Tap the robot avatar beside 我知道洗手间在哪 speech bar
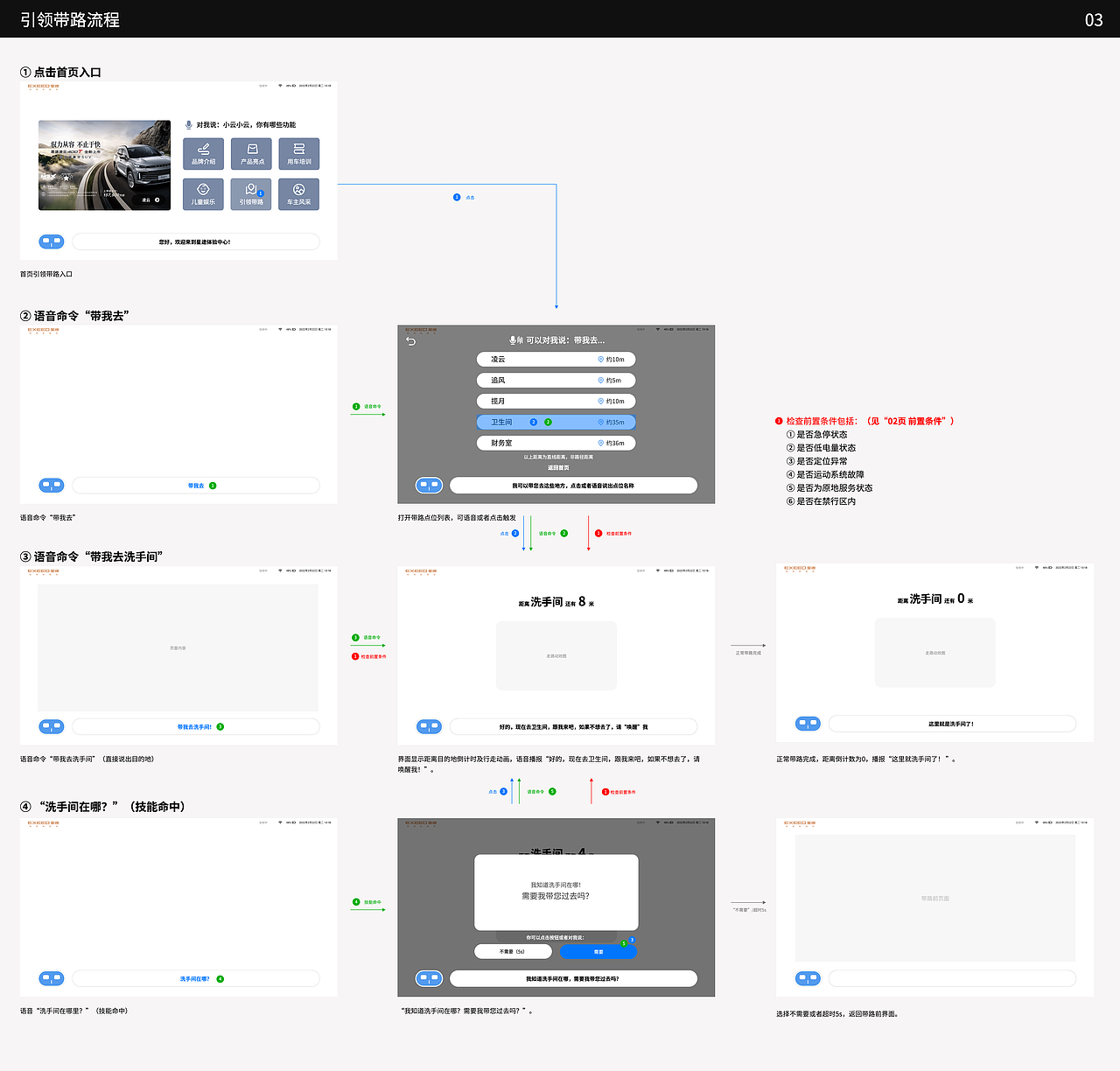1120x1071 pixels. tap(429, 978)
